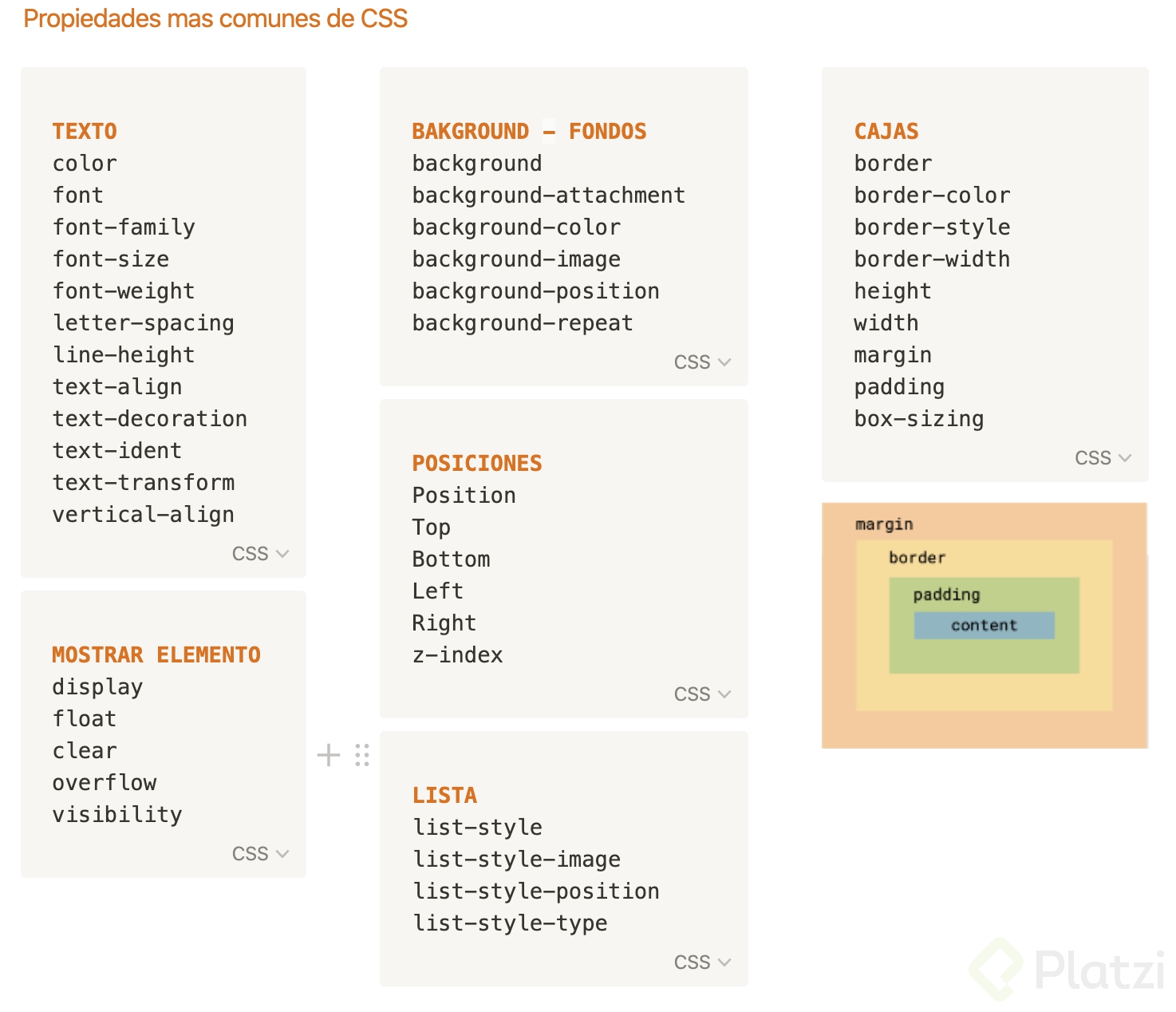Click the background-repeat line
Image resolution: width=1176 pixels, height=1012 pixels.
point(523,323)
